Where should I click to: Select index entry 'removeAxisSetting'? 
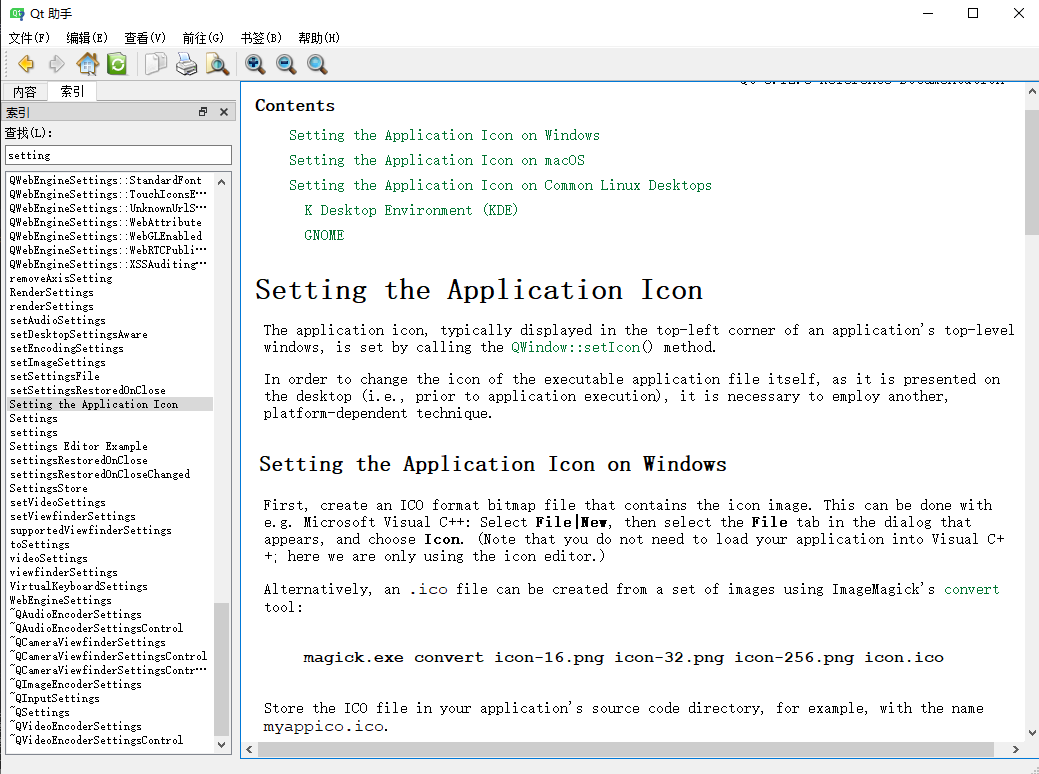pos(110,278)
